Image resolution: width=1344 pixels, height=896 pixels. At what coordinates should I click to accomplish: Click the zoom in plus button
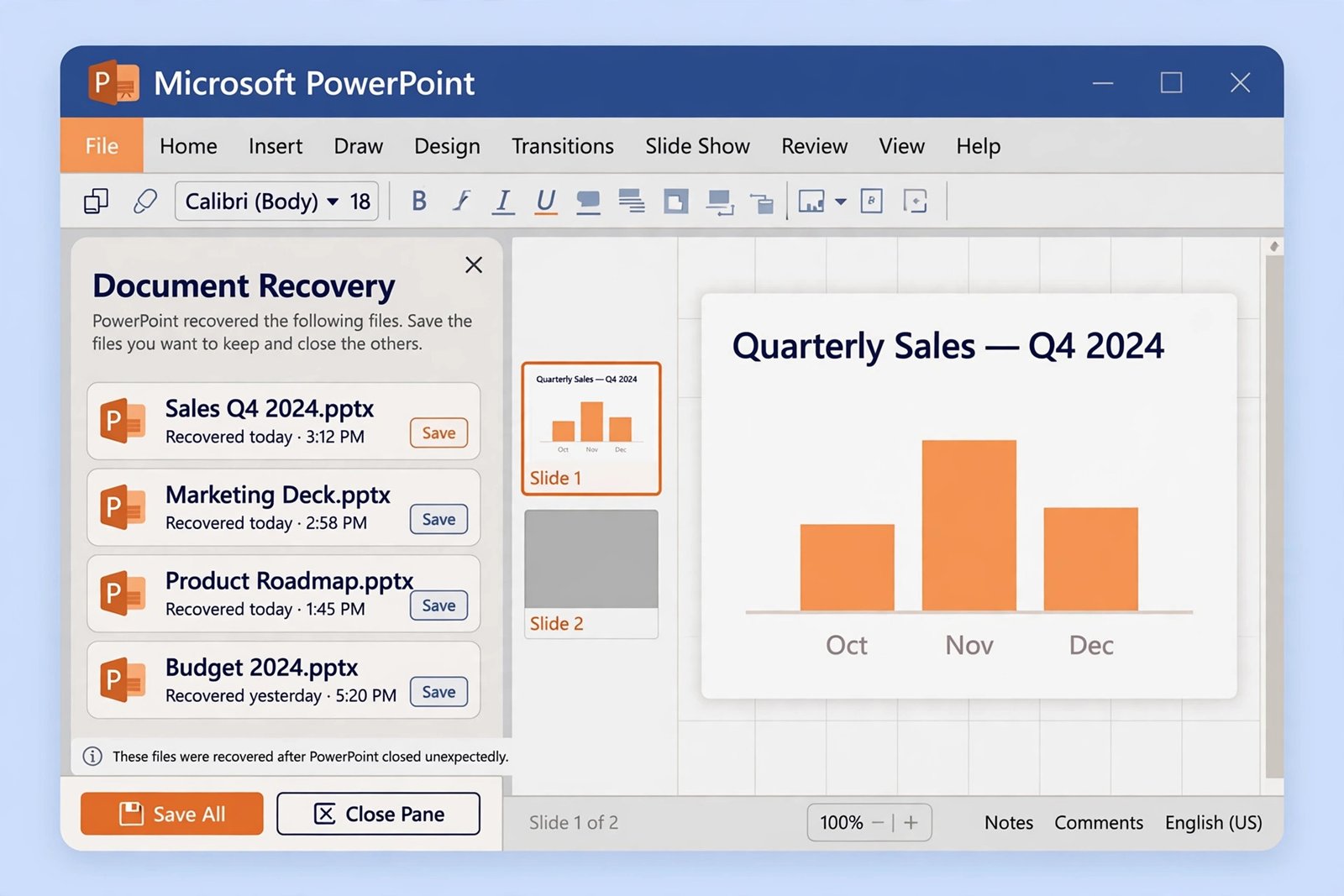click(911, 822)
